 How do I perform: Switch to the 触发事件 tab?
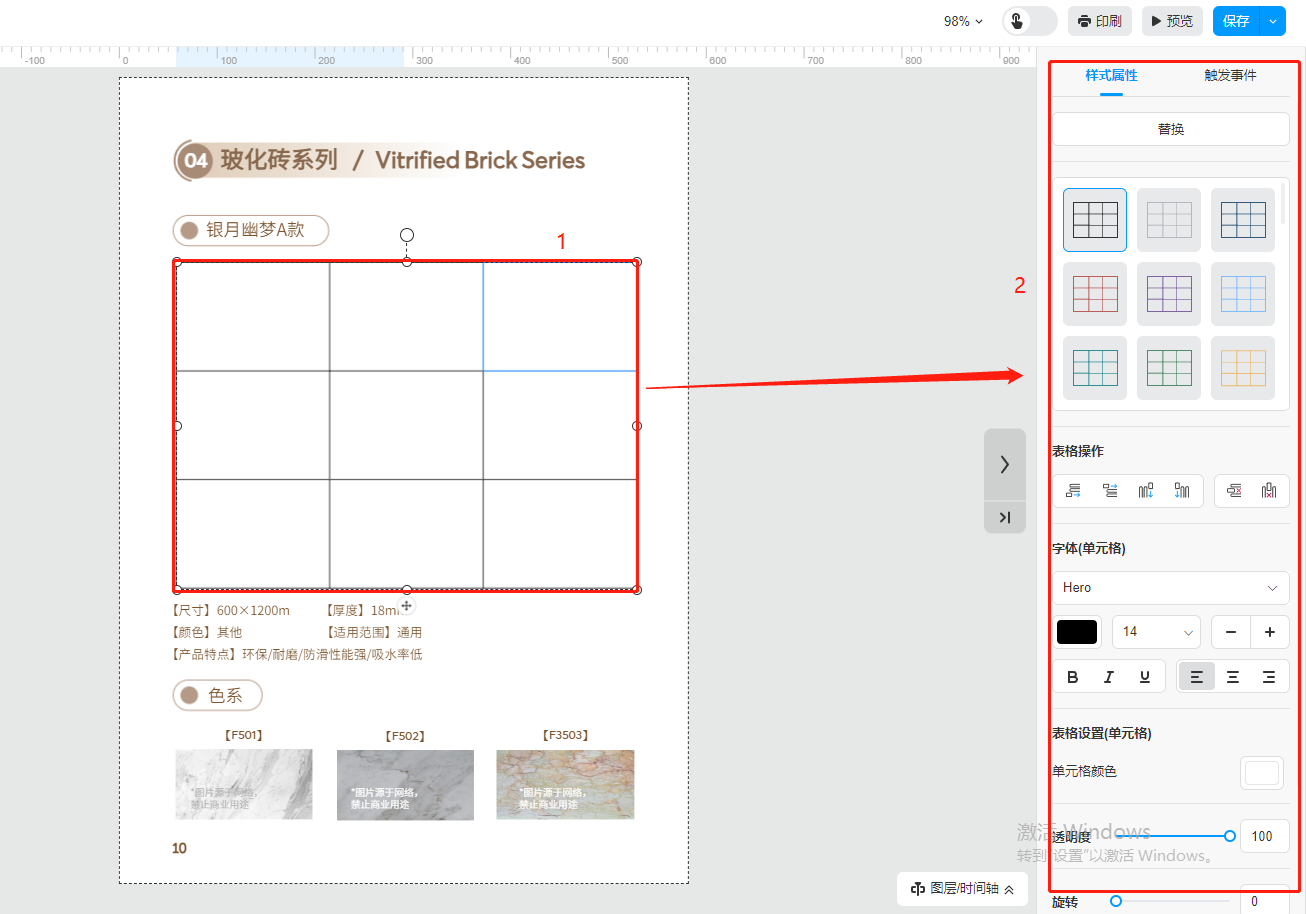(1230, 76)
